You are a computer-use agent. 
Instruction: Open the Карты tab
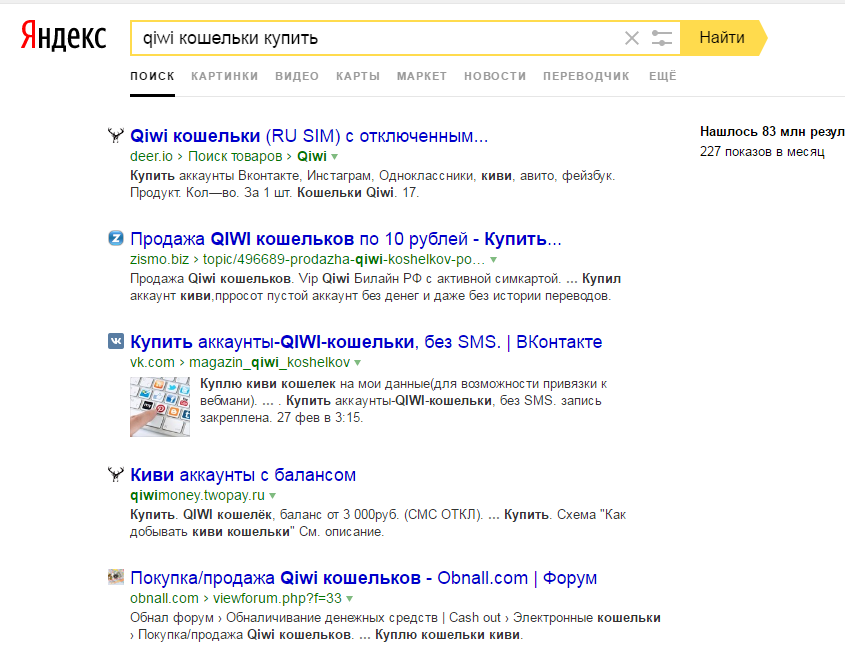click(x=358, y=76)
